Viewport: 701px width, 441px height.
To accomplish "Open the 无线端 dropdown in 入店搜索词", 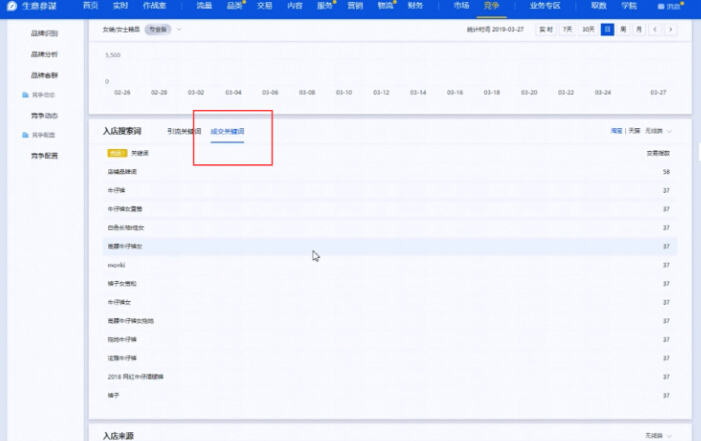I will pos(660,131).
